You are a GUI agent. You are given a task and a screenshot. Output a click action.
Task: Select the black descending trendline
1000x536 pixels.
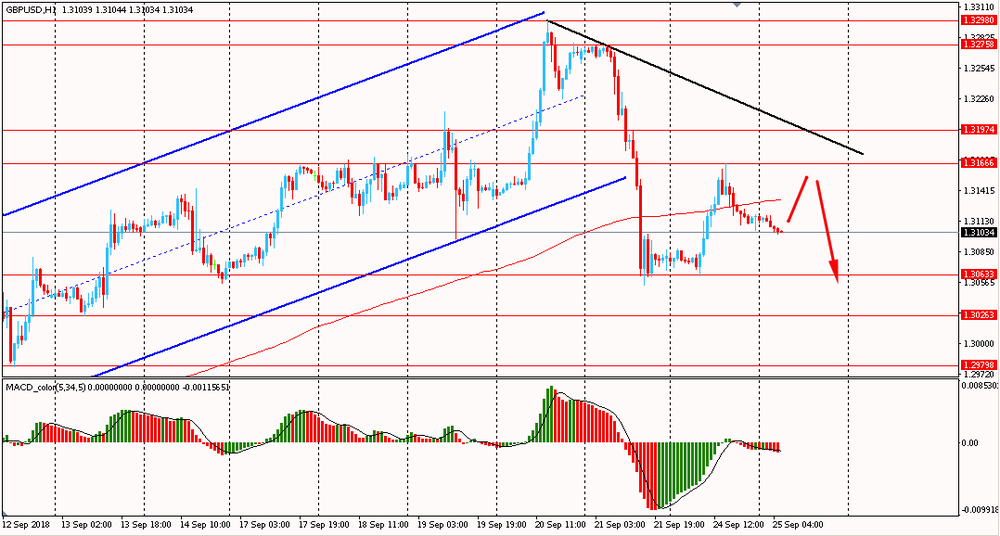coord(705,88)
